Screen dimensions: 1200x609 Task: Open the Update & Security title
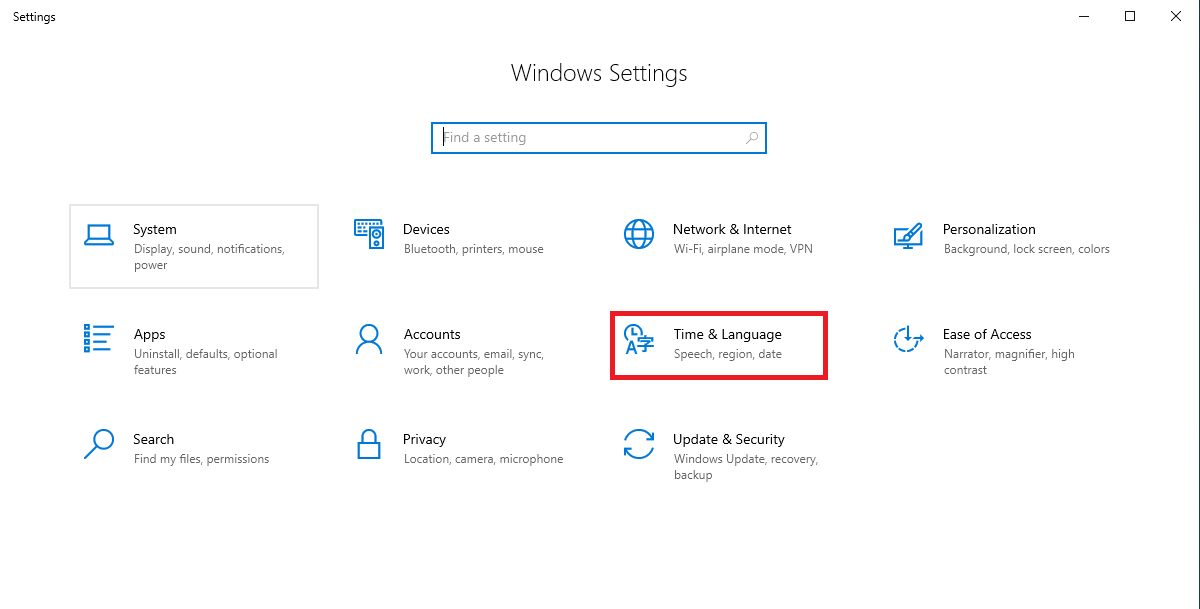[728, 439]
